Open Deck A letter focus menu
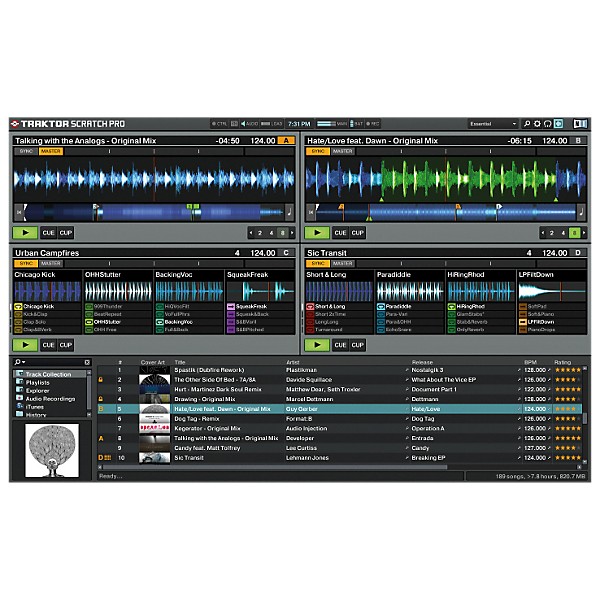This screenshot has height=600, width=600. pos(286,140)
